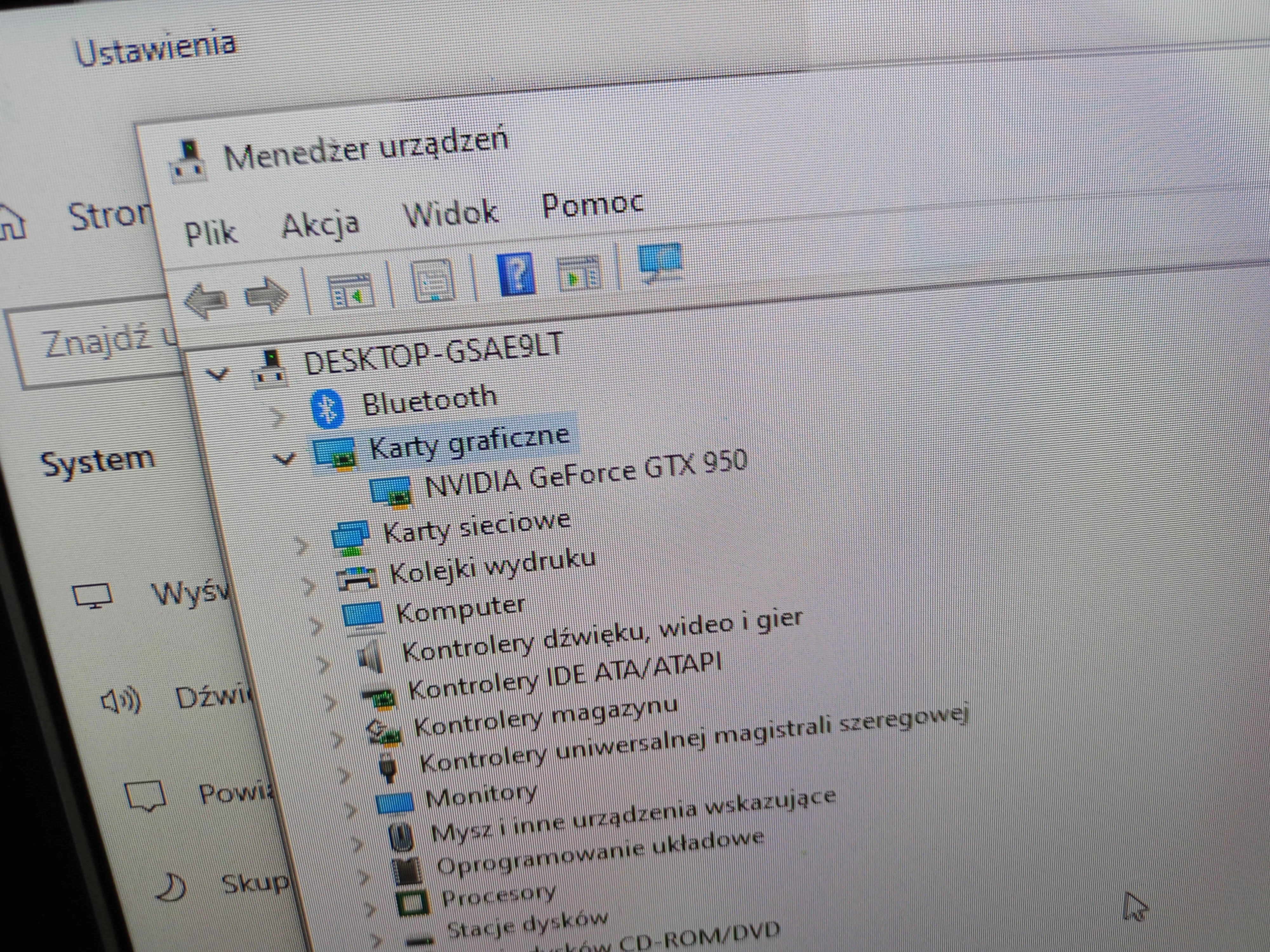Expand Kontrolery dźwięku, wideo i gier
The width and height of the screenshot is (1270, 952).
(323, 665)
